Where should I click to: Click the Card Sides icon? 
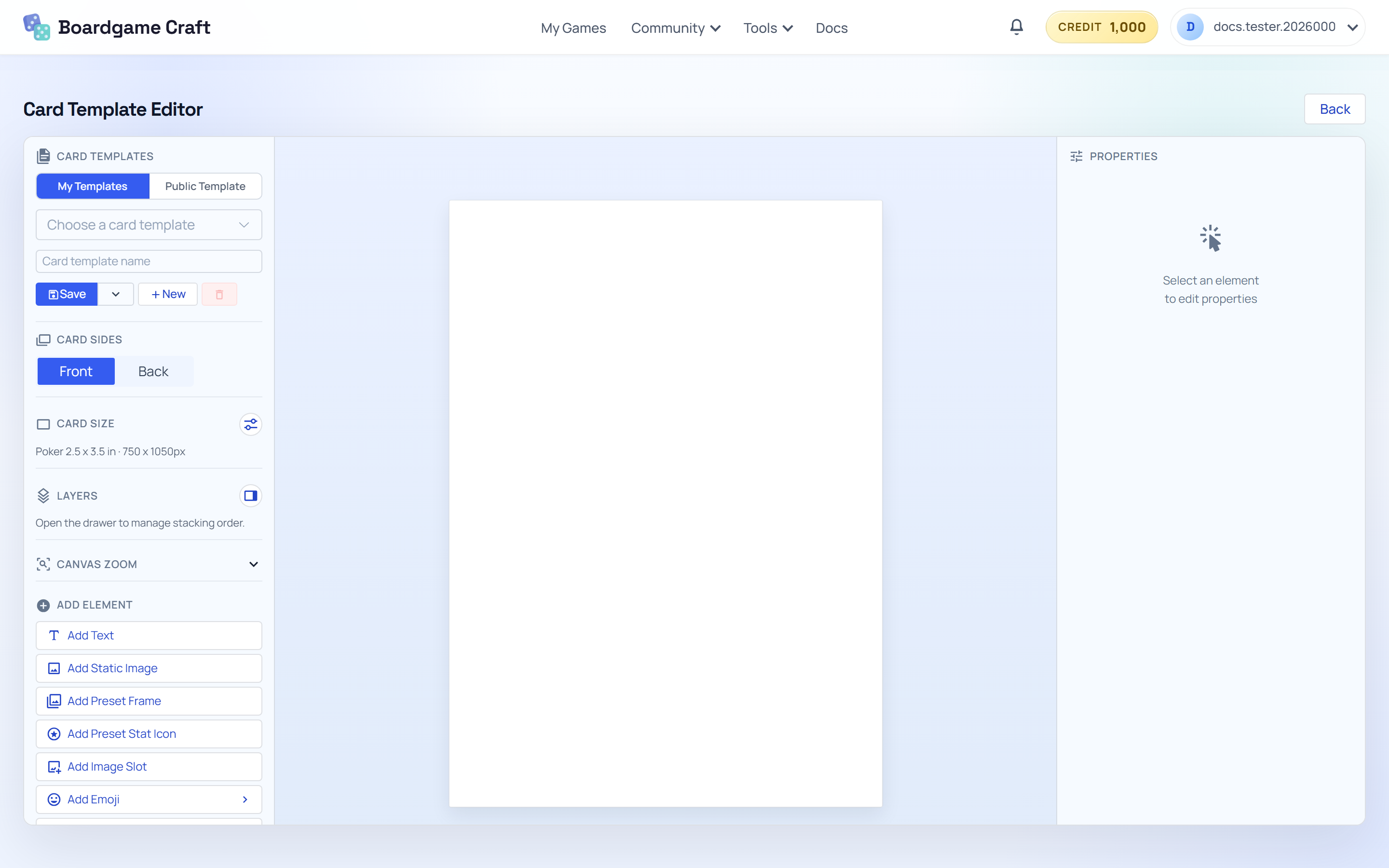click(x=43, y=340)
